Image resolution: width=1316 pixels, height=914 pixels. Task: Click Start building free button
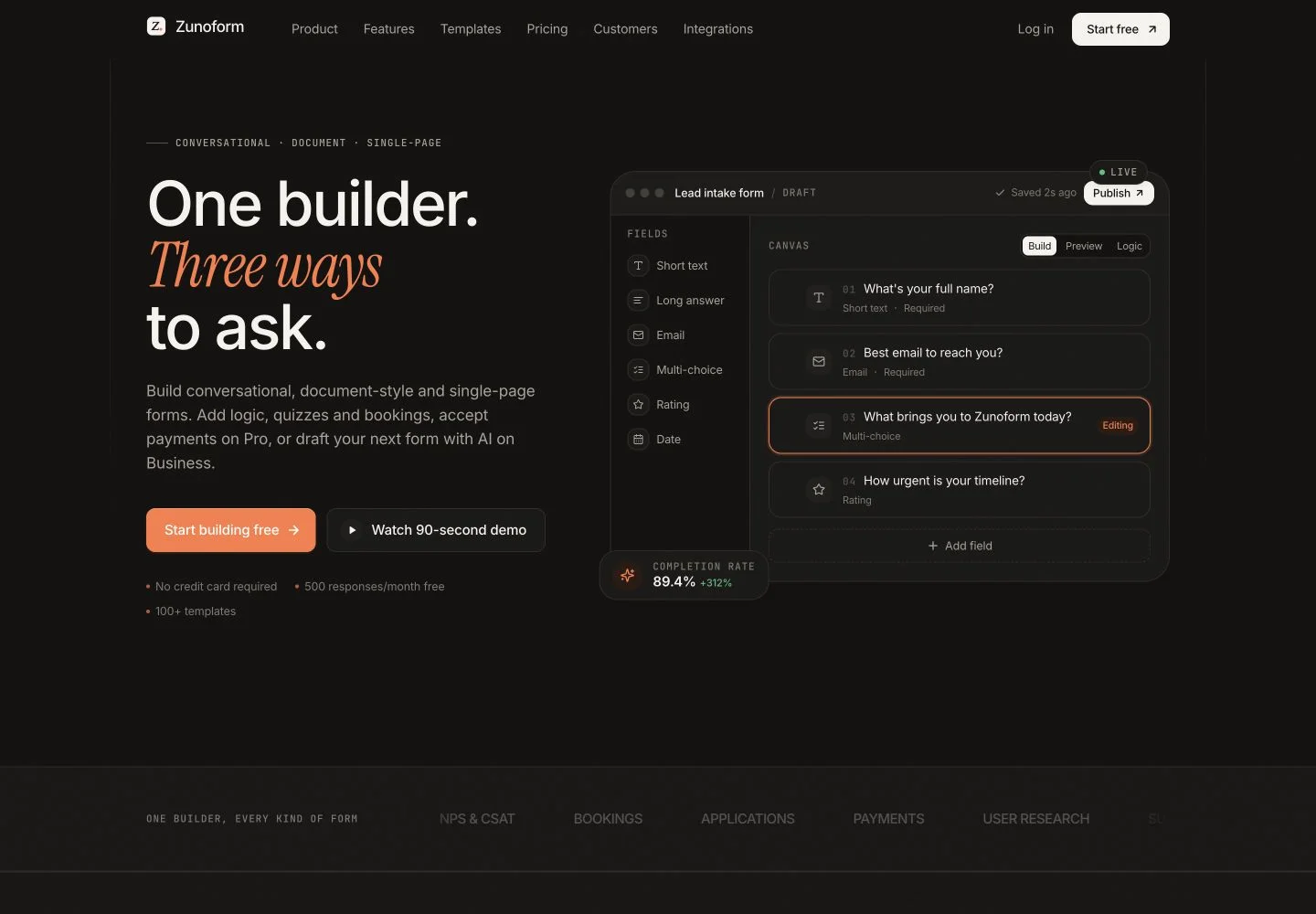tap(231, 530)
